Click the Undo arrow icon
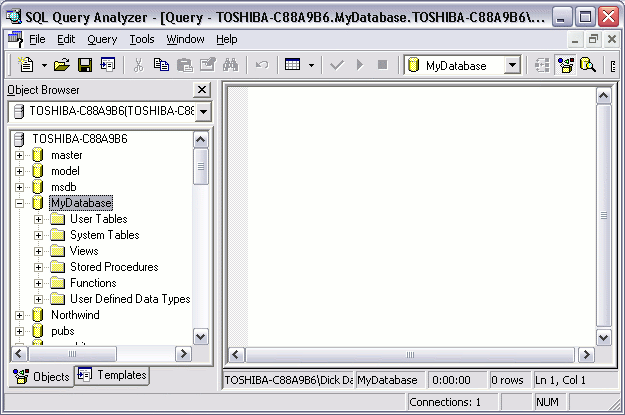Image resolution: width=625 pixels, height=415 pixels. point(262,65)
